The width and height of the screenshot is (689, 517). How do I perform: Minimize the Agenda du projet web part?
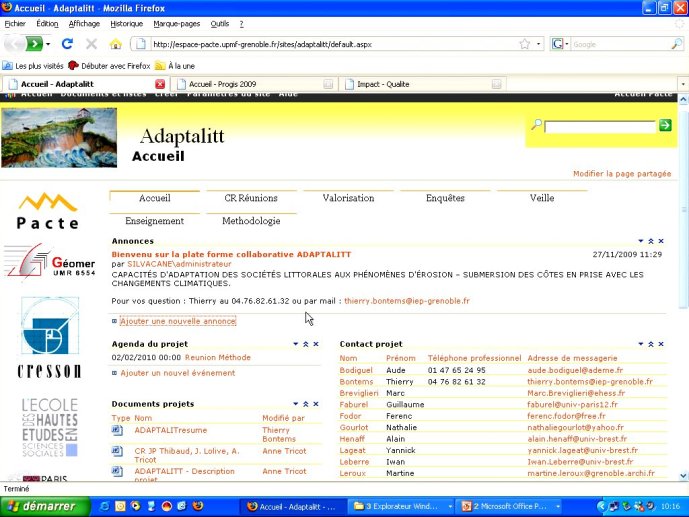(306, 344)
